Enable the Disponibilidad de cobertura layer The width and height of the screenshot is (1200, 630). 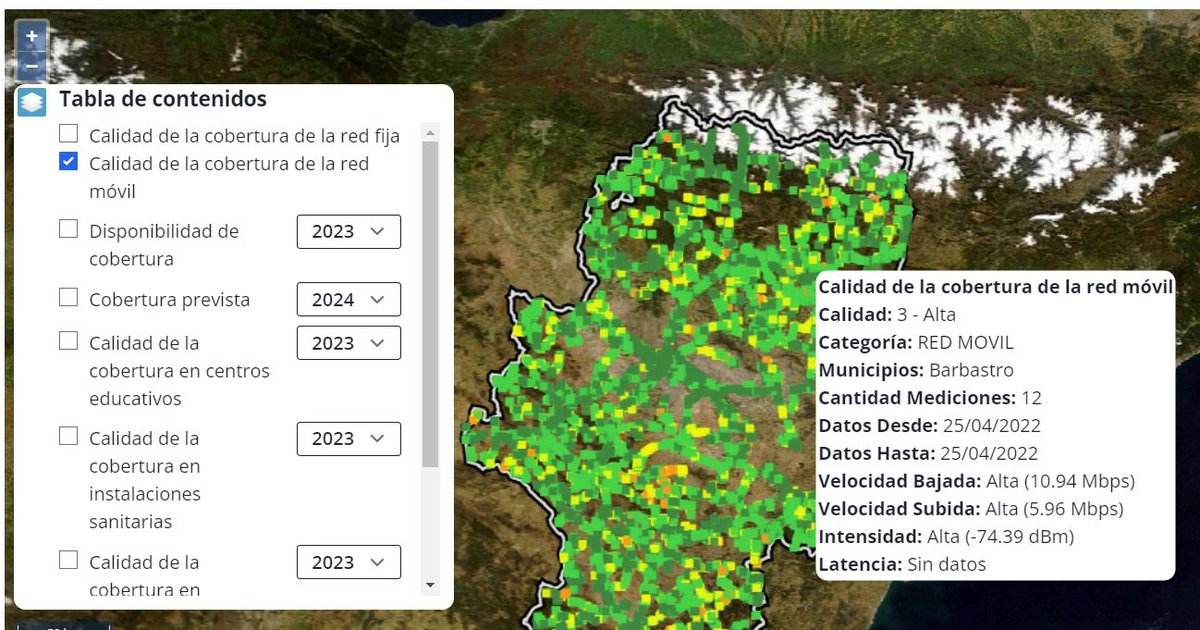pos(68,228)
